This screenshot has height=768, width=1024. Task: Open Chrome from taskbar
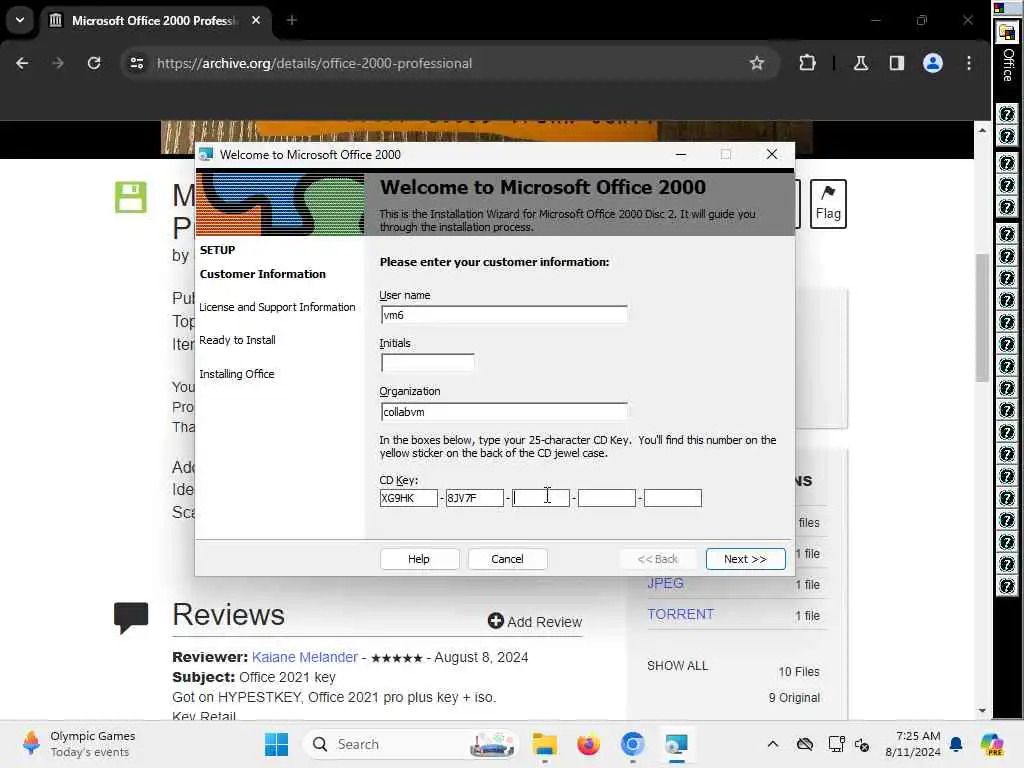point(632,744)
